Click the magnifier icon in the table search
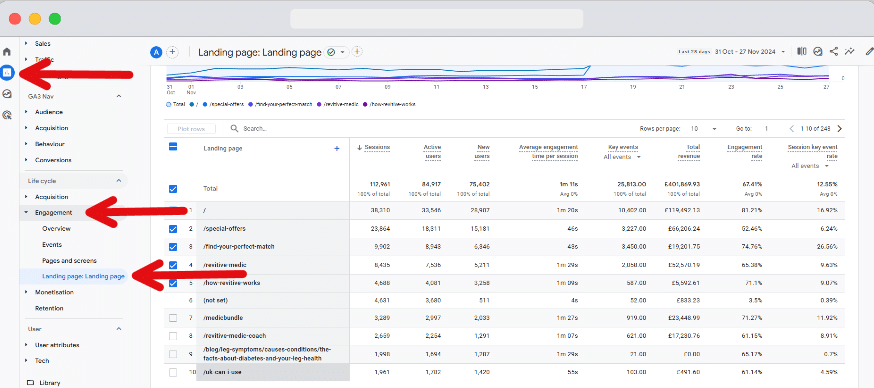Image resolution: width=874 pixels, height=388 pixels. (x=235, y=129)
